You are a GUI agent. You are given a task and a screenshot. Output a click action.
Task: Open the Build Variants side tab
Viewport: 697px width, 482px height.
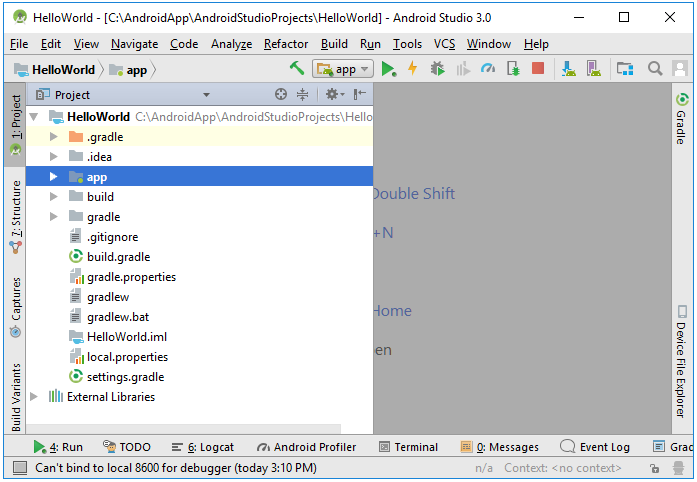pyautogui.click(x=16, y=397)
